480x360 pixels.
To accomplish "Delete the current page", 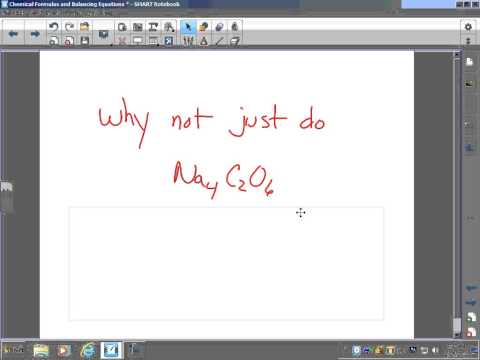I will tap(69, 41).
